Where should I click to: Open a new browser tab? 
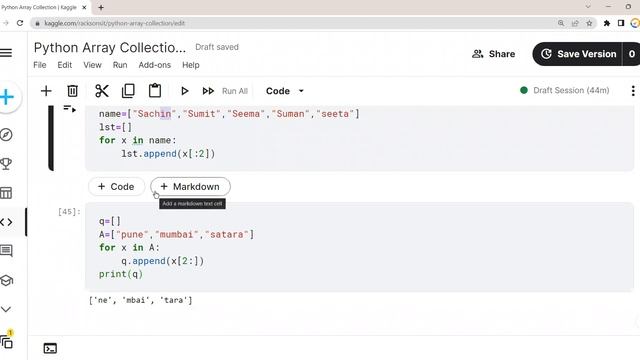click(101, 7)
